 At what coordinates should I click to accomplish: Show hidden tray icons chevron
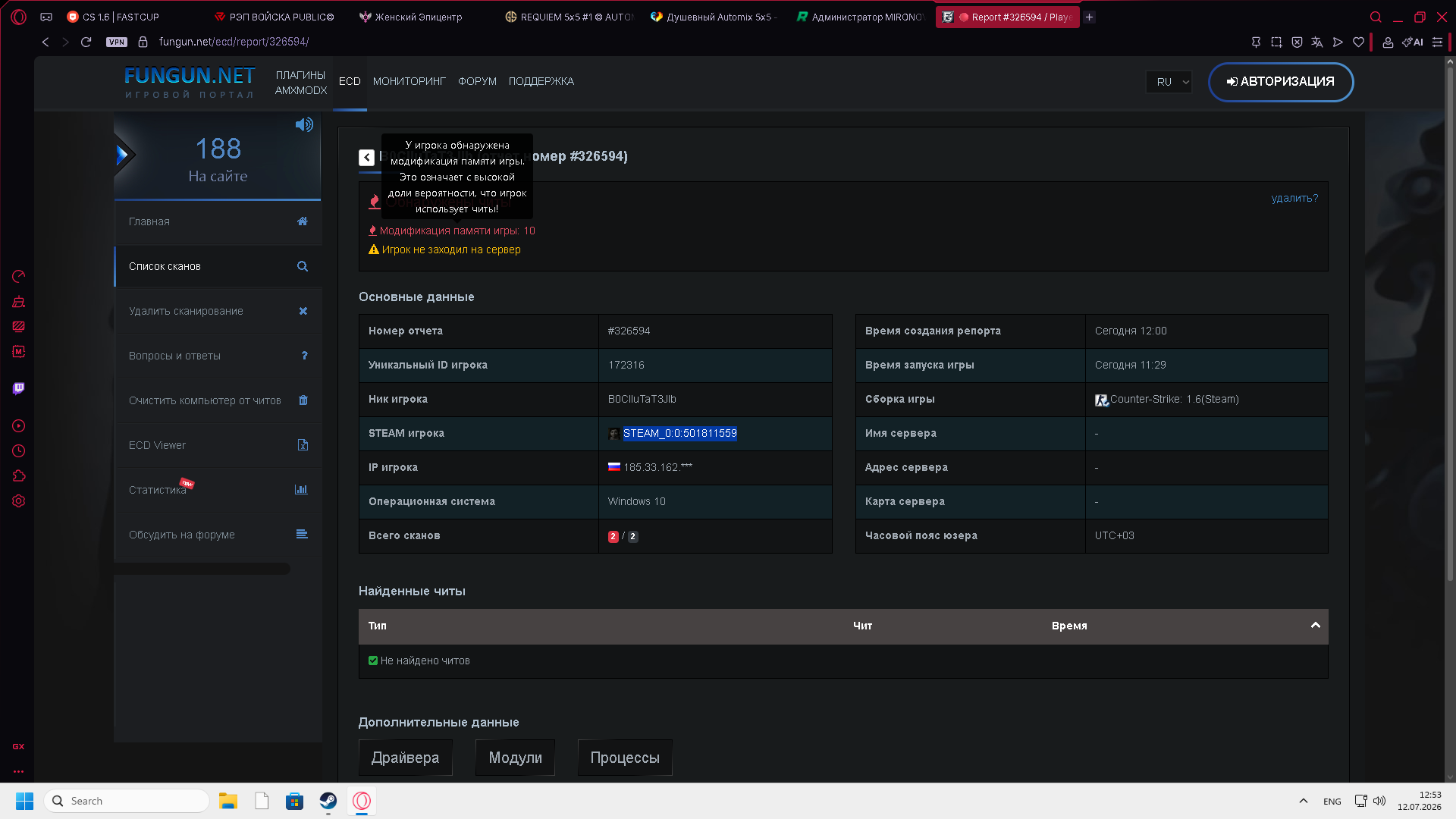pyautogui.click(x=1303, y=801)
